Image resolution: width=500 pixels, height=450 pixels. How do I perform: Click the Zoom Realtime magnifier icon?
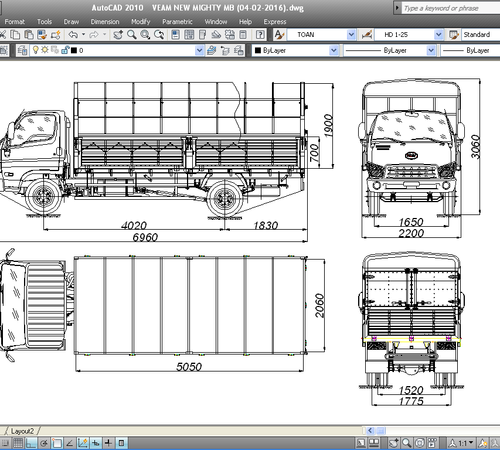(x=132, y=35)
